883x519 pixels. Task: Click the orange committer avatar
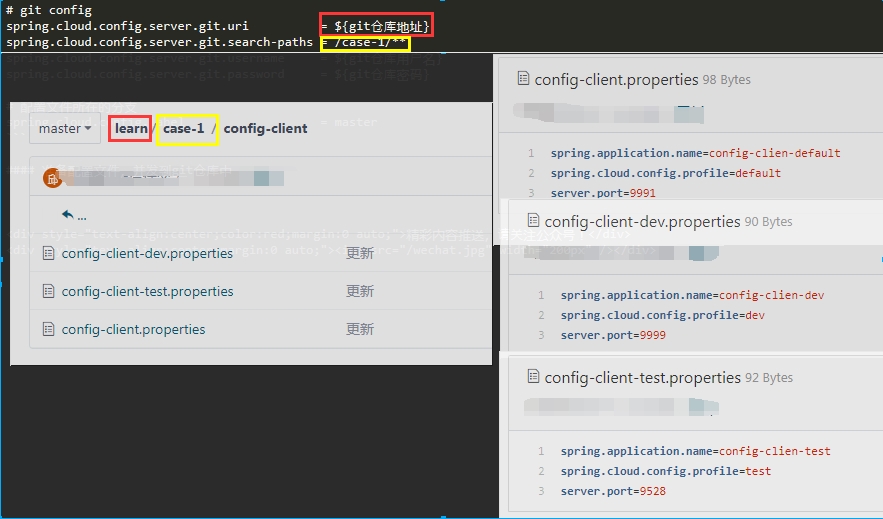tap(52, 178)
